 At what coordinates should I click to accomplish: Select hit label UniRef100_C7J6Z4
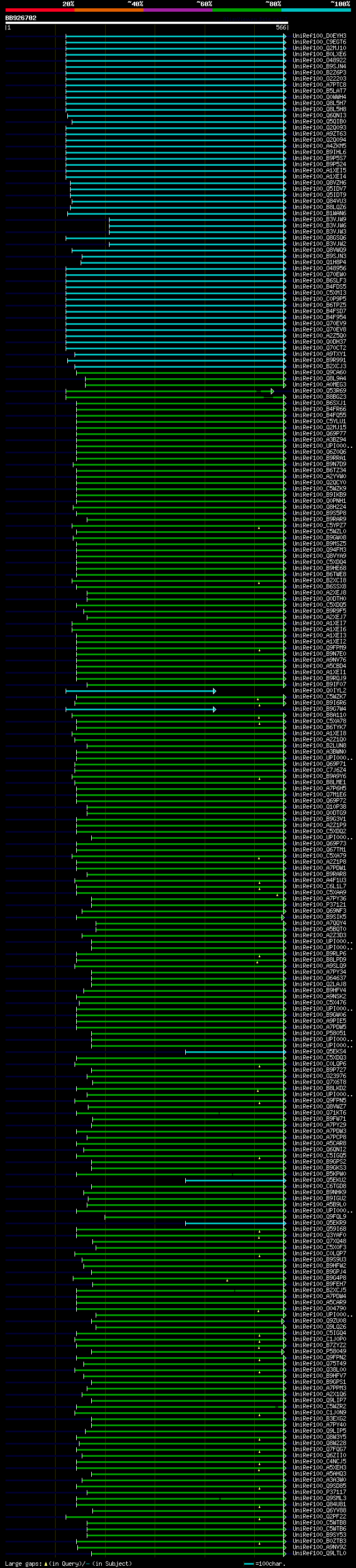(319, 770)
